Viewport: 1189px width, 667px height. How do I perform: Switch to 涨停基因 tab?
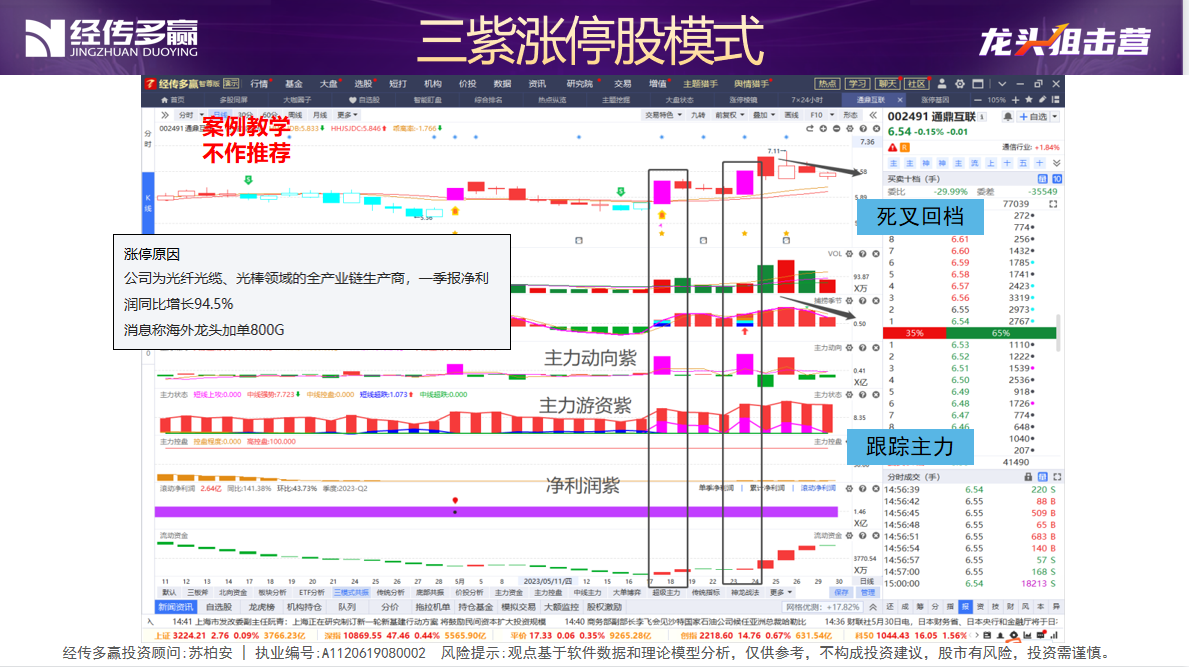[x=935, y=100]
